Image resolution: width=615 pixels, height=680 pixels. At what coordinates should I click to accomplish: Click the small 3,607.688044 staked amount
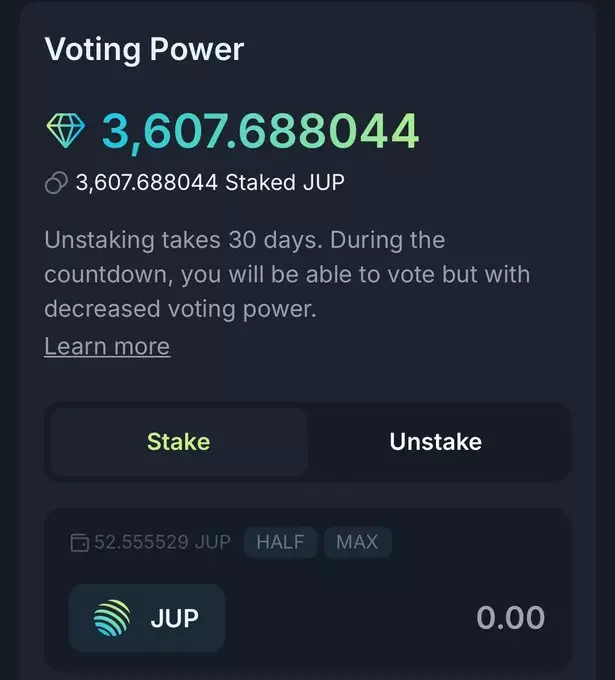146,183
